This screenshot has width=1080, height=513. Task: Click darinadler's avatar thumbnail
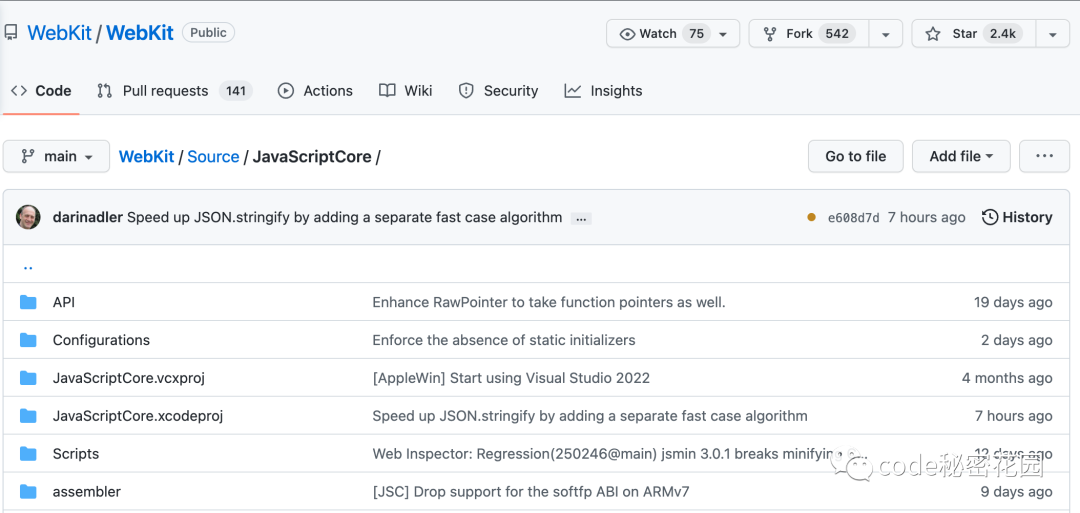pos(28,217)
